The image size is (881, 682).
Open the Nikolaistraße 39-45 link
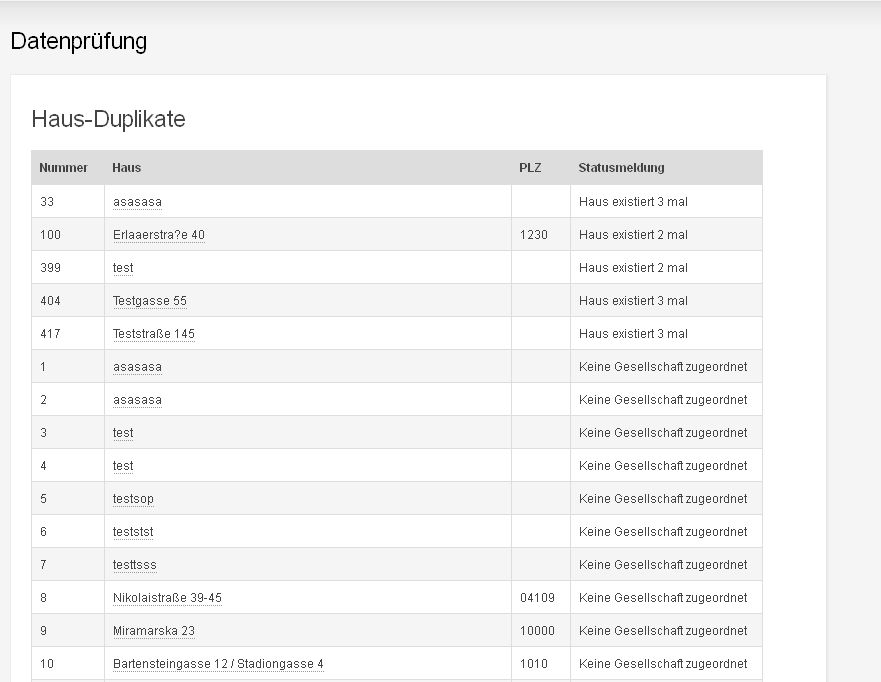click(167, 598)
